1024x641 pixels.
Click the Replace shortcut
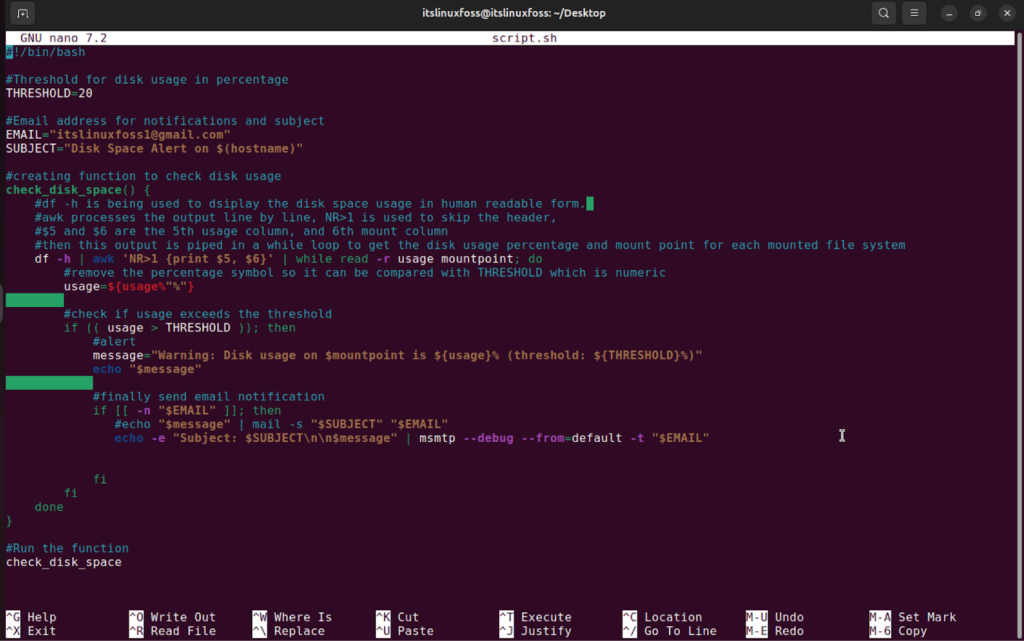(289, 631)
